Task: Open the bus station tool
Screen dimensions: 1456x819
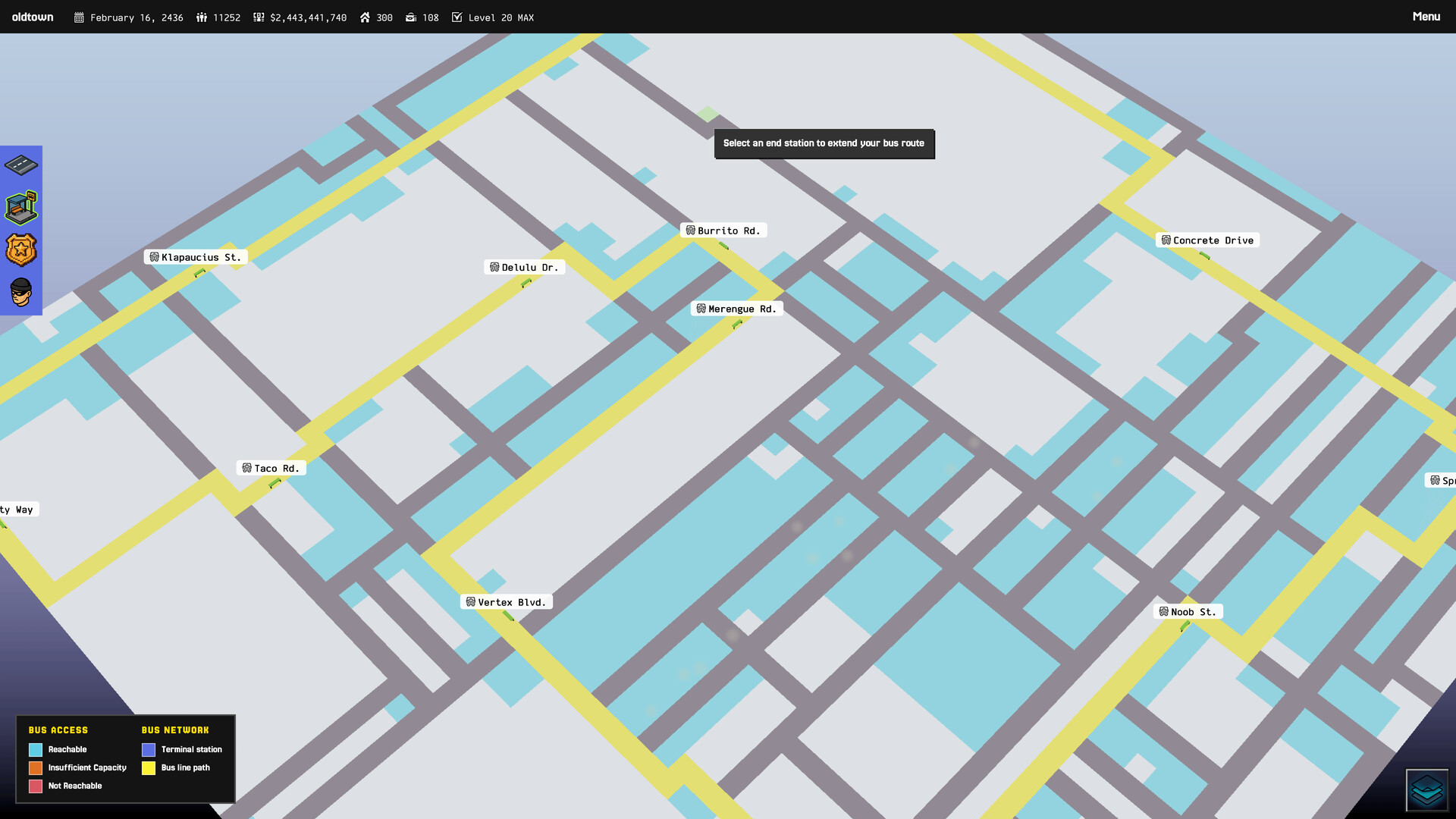Action: click(20, 206)
